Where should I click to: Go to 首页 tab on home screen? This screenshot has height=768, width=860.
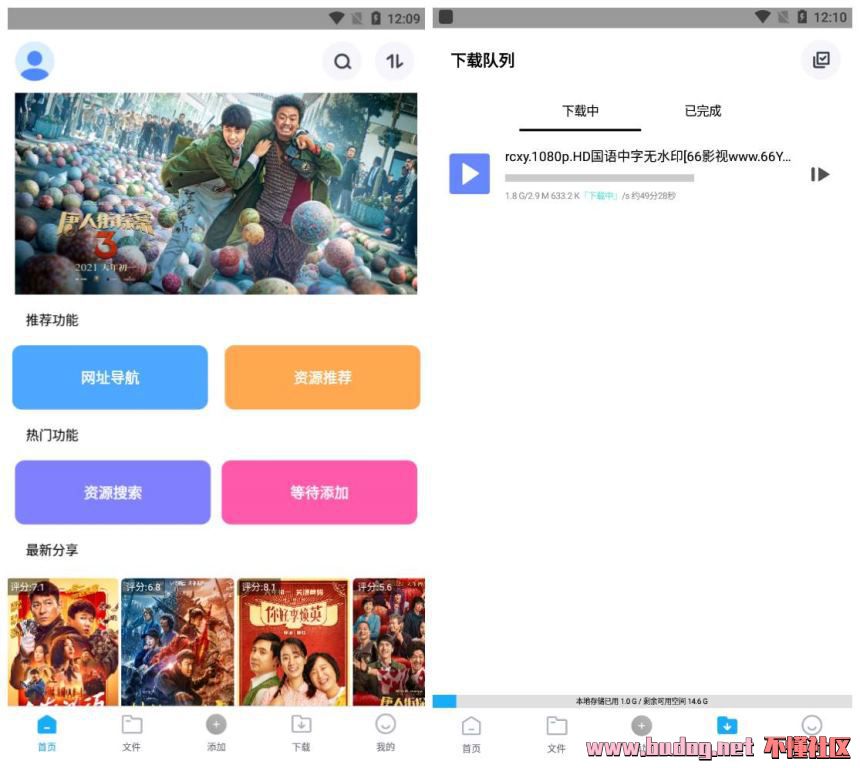click(47, 733)
